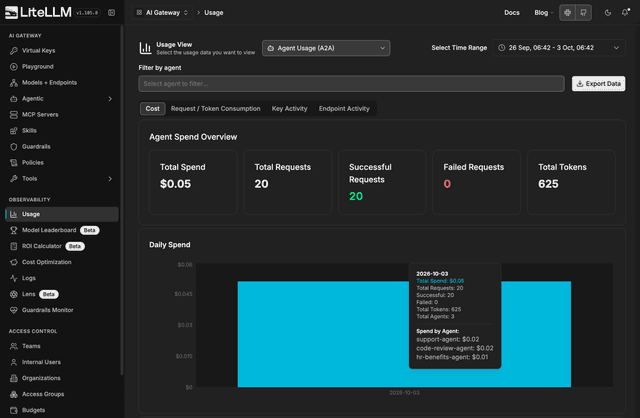Viewport: 640px width, 418px height.
Task: Click the ROI Calculator icon
Action: 13,246
